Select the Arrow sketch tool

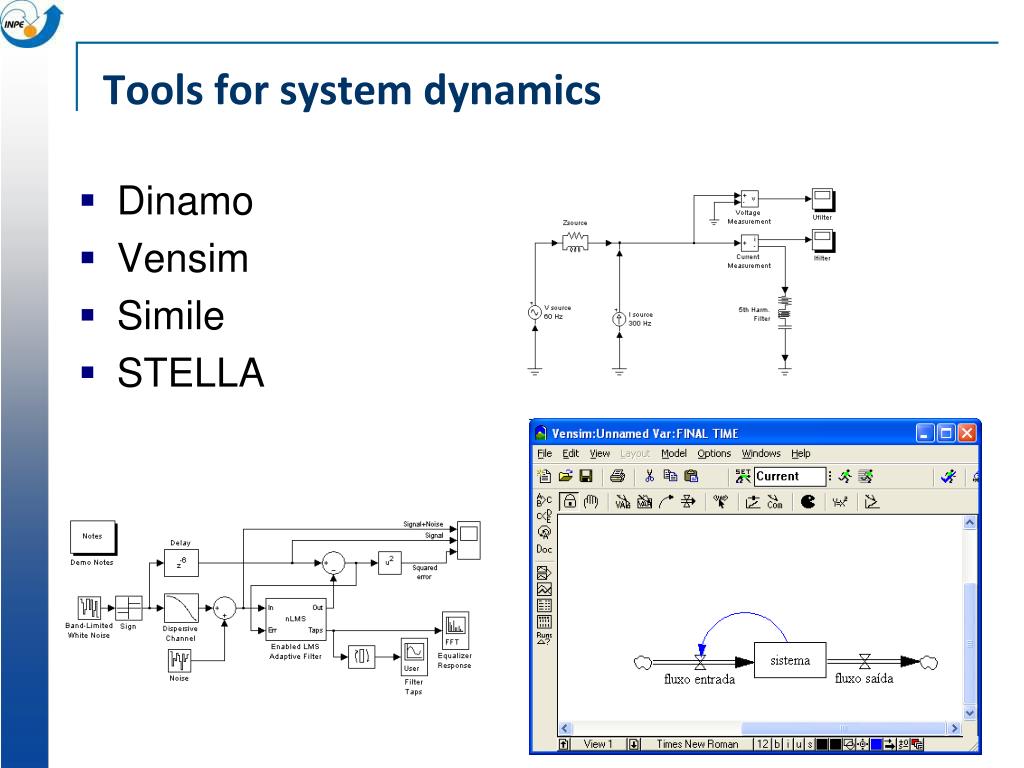(665, 502)
